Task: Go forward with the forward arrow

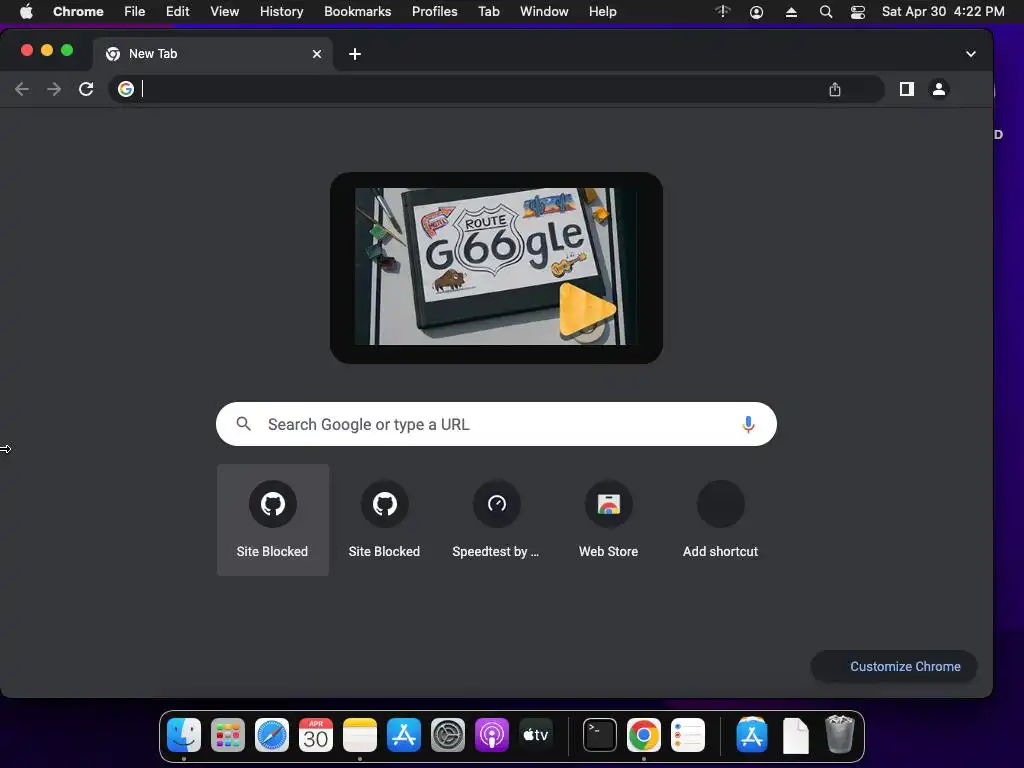Action: [x=54, y=89]
